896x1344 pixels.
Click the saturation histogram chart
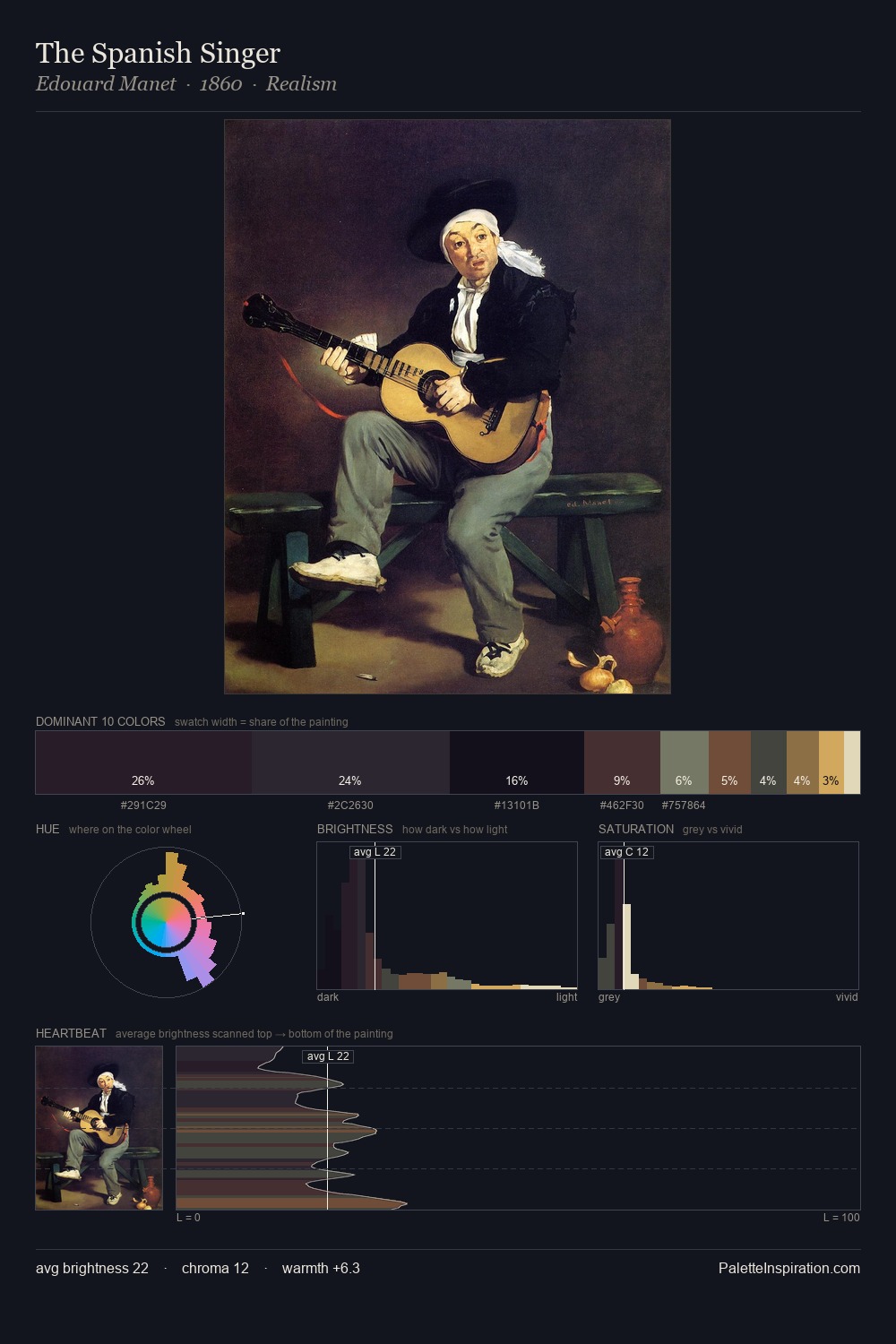(x=728, y=916)
